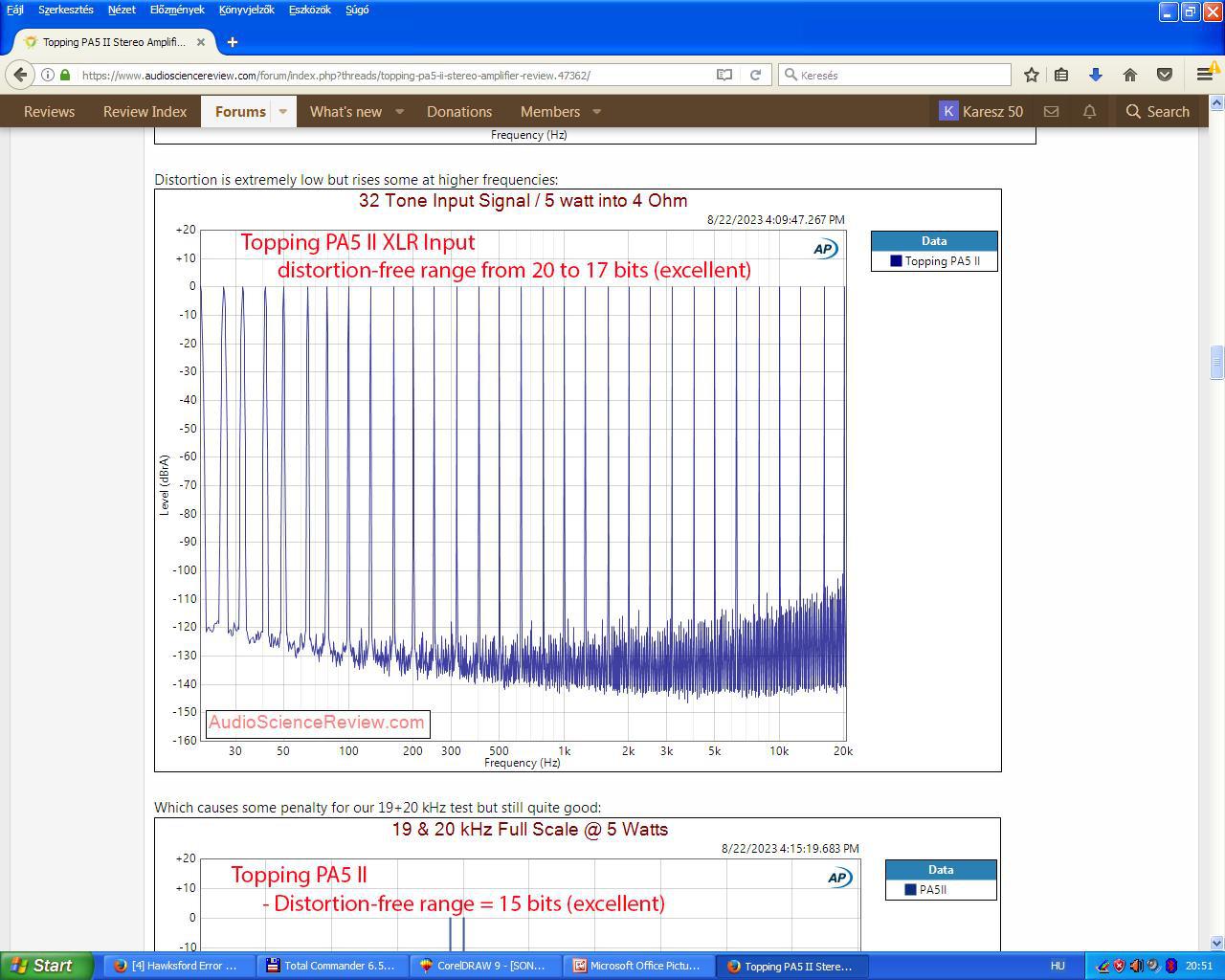Viewport: 1225px width, 980px height.
Task: Switch to Microsoft Office Picture taskbar window
Action: pos(637,966)
